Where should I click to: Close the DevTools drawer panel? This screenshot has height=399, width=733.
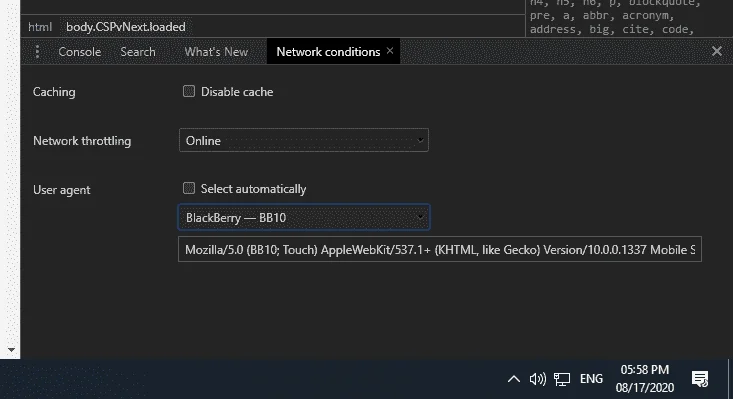[x=717, y=51]
